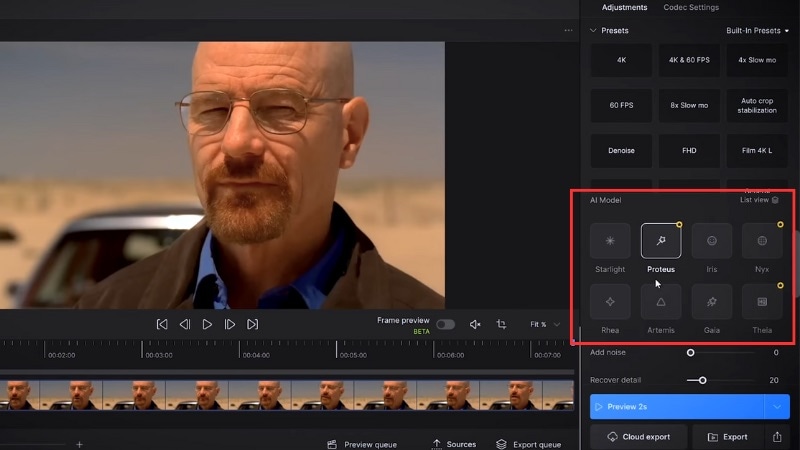The width and height of the screenshot is (800, 450).
Task: Open the crop tool
Action: 501,324
